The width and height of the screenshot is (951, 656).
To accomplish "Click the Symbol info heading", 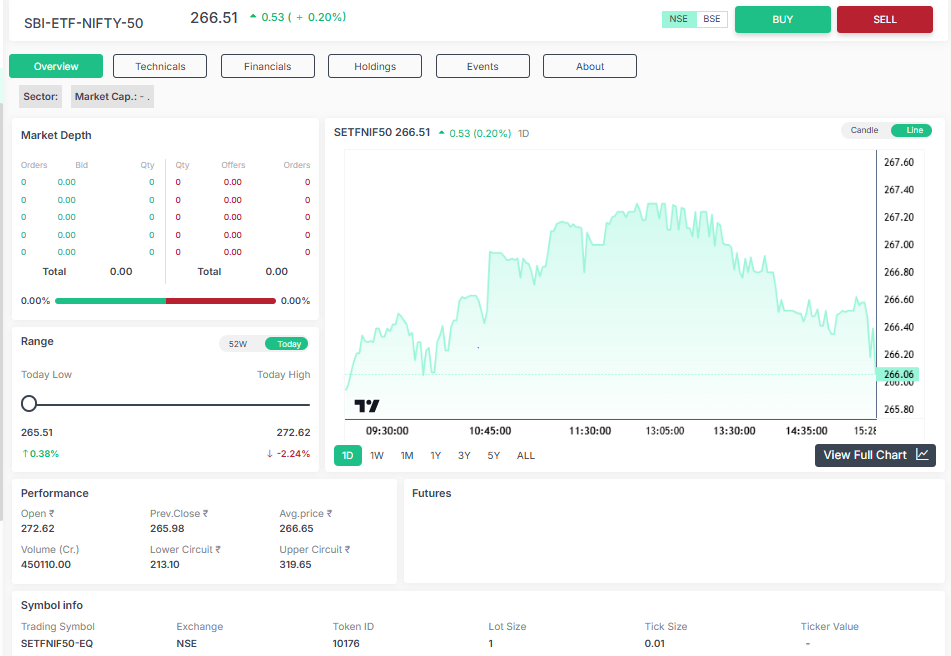I will point(52,605).
